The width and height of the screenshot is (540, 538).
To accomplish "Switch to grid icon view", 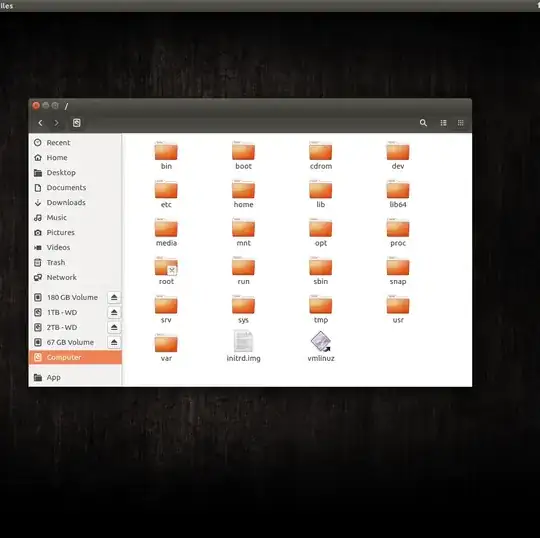I will (460, 123).
